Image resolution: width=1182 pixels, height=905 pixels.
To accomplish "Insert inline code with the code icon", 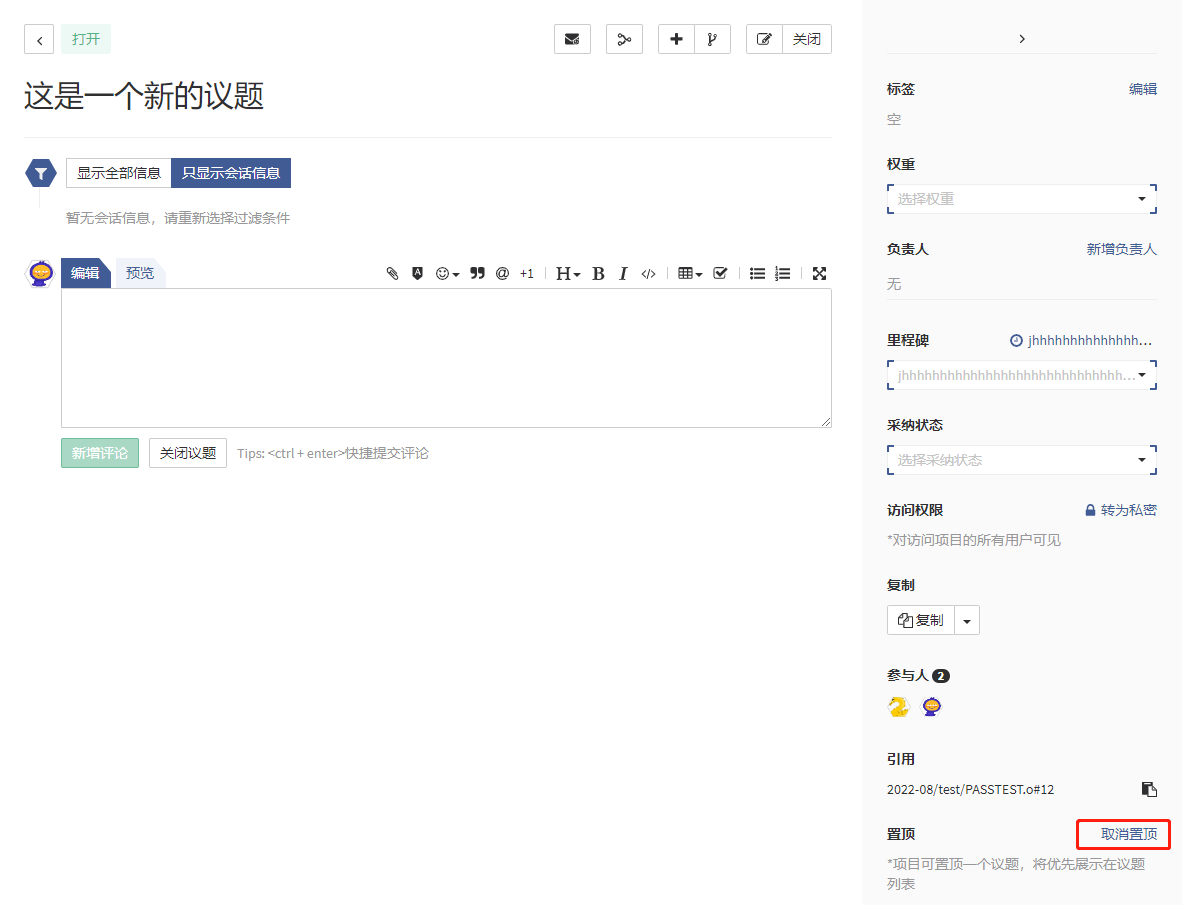I will click(x=648, y=274).
